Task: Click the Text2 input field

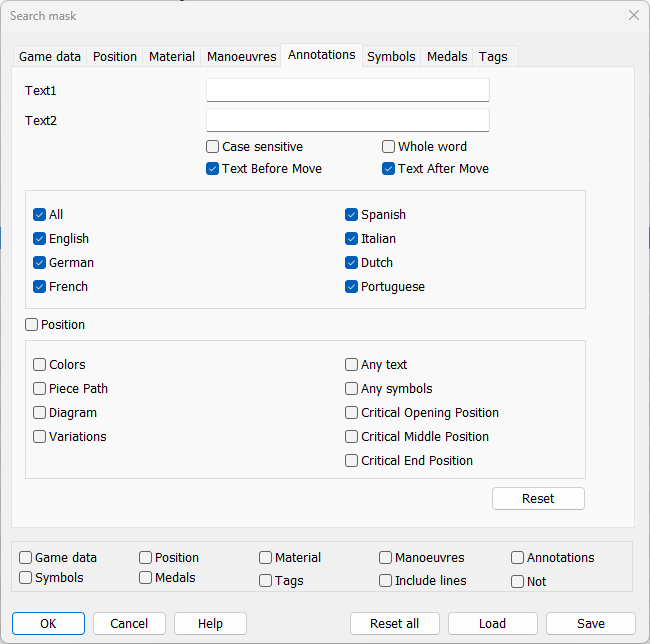Action: pos(348,120)
